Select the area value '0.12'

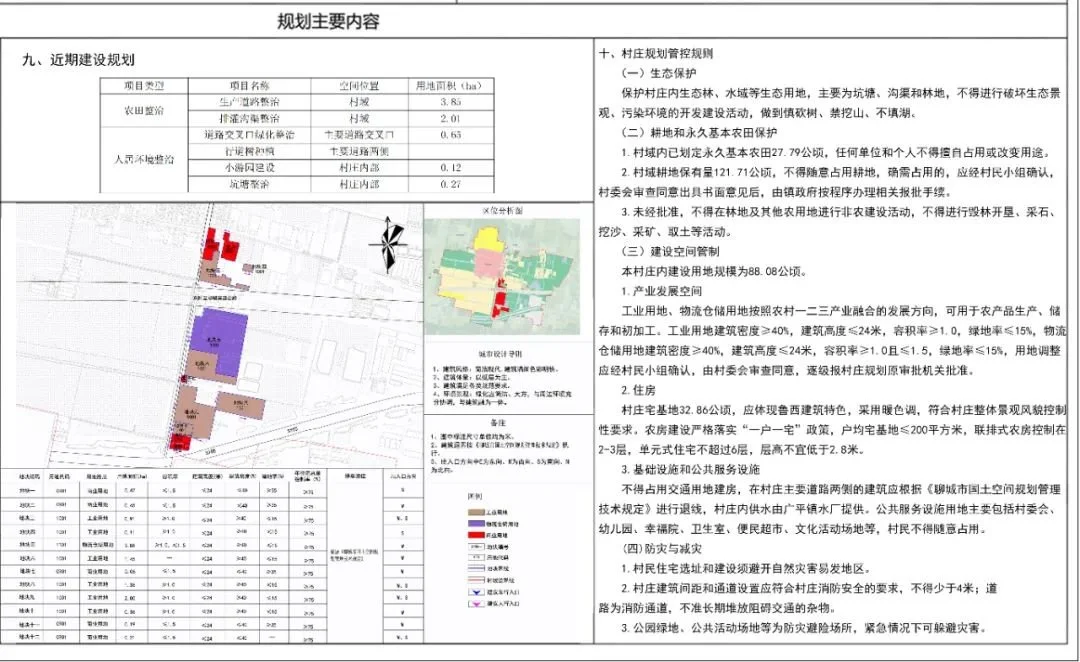tap(450, 168)
